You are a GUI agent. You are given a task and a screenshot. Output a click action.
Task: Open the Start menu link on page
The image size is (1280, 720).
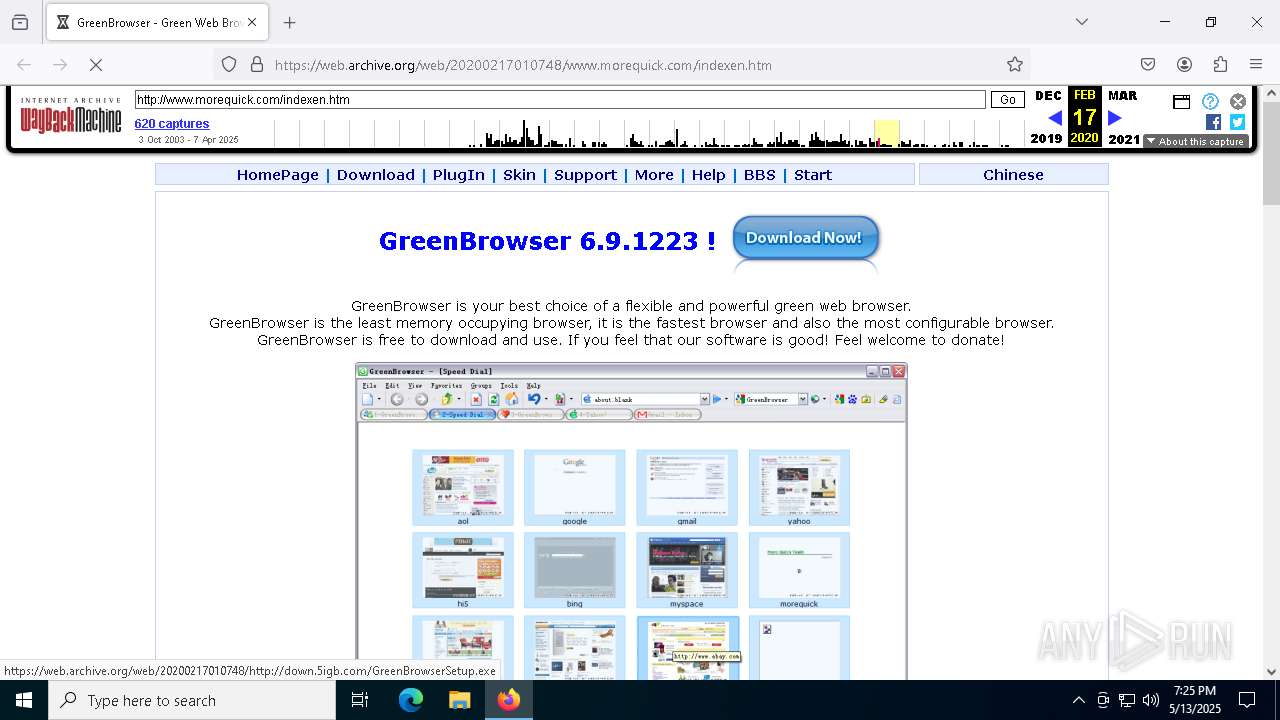pos(813,175)
